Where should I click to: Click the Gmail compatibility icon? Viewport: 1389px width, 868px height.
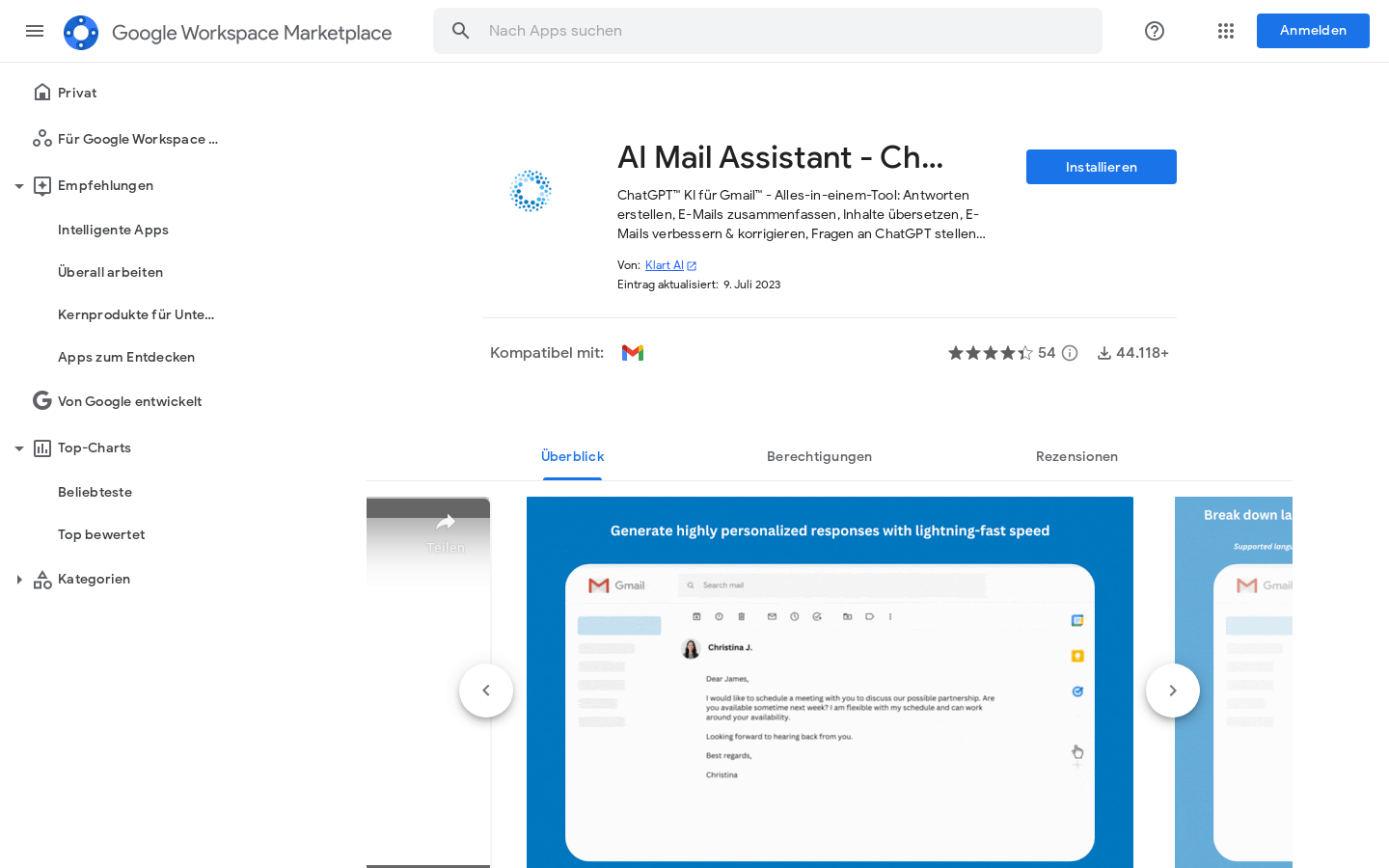tap(633, 353)
